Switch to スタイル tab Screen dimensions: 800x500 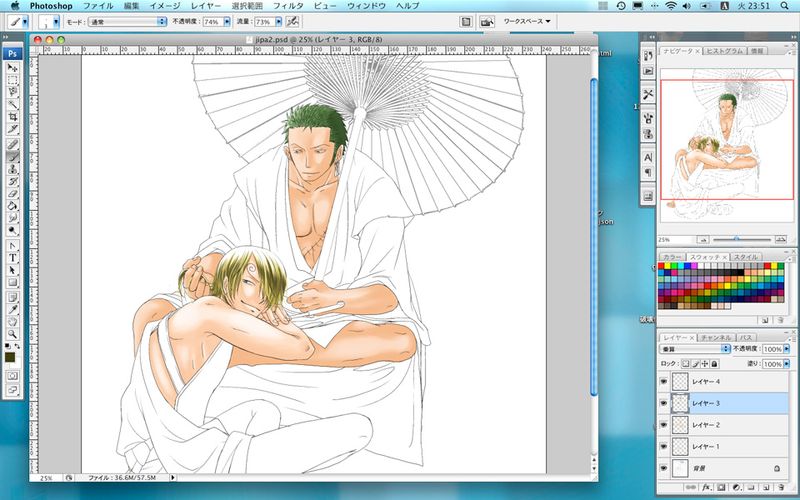tap(745, 257)
